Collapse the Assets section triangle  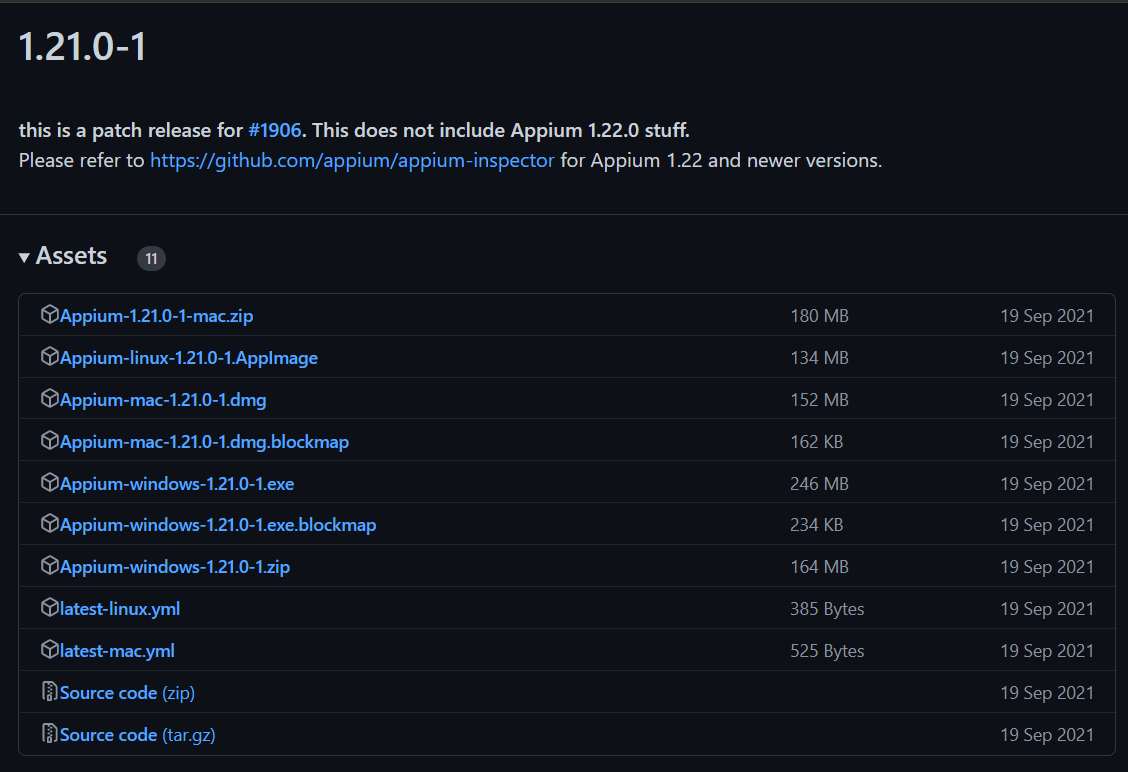coord(24,258)
